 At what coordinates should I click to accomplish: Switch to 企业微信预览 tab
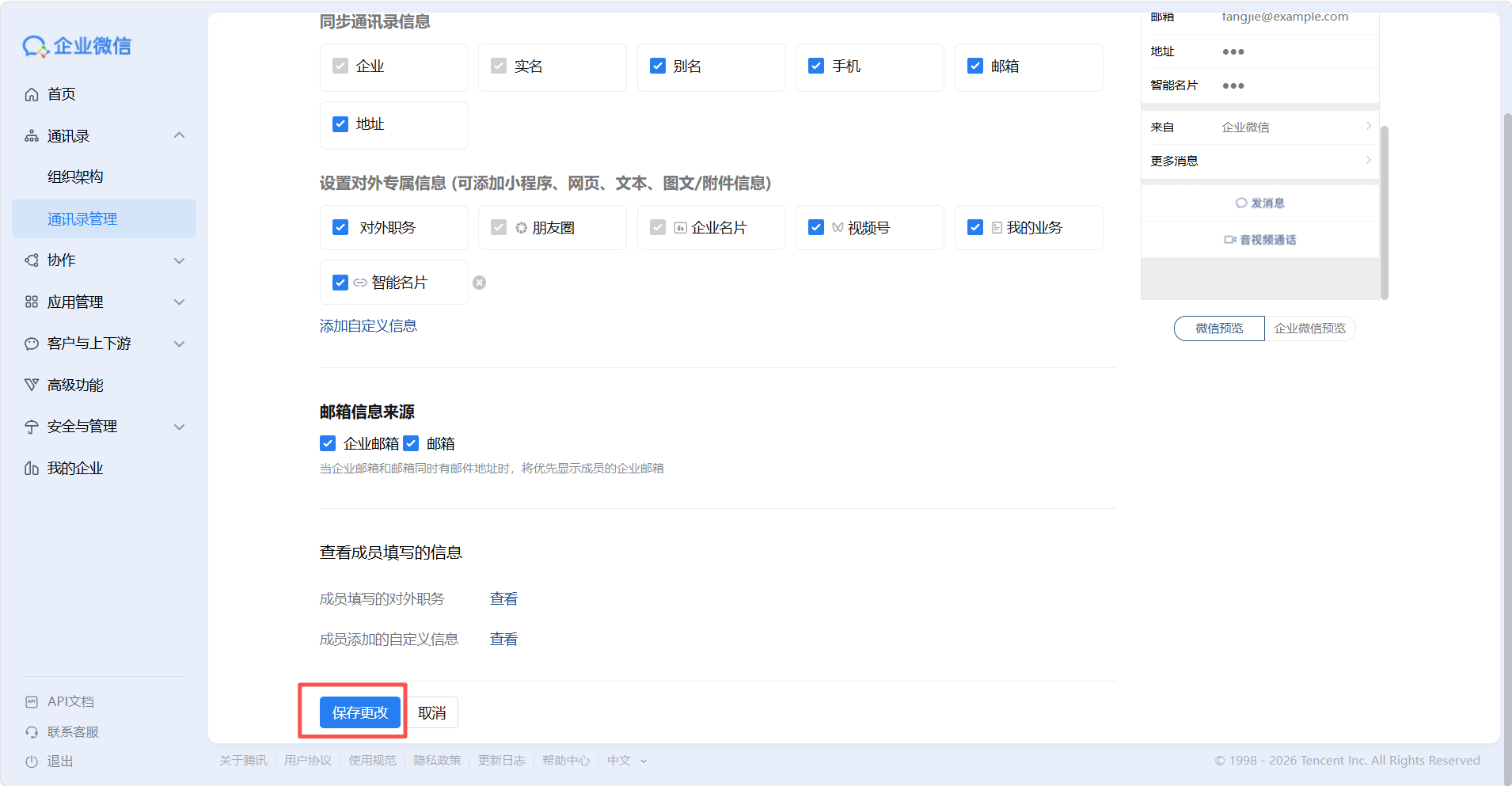(x=1310, y=328)
